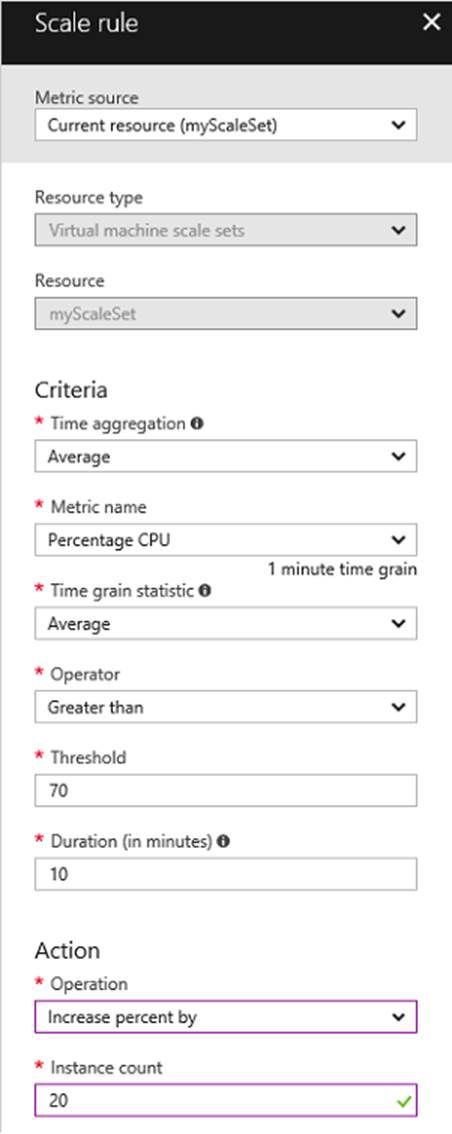The width and height of the screenshot is (452, 1134).
Task: Focus the Threshold field showing 70
Action: point(226,790)
